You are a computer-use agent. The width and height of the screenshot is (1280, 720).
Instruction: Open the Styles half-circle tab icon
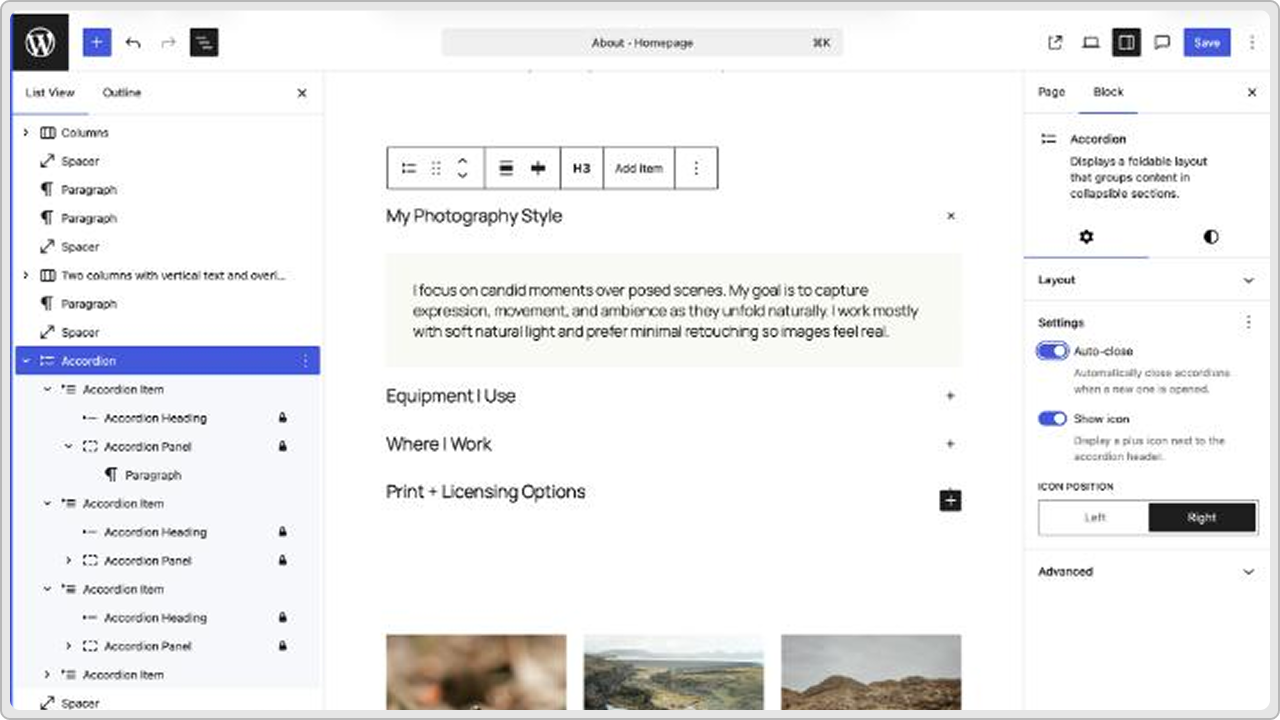click(x=1211, y=237)
